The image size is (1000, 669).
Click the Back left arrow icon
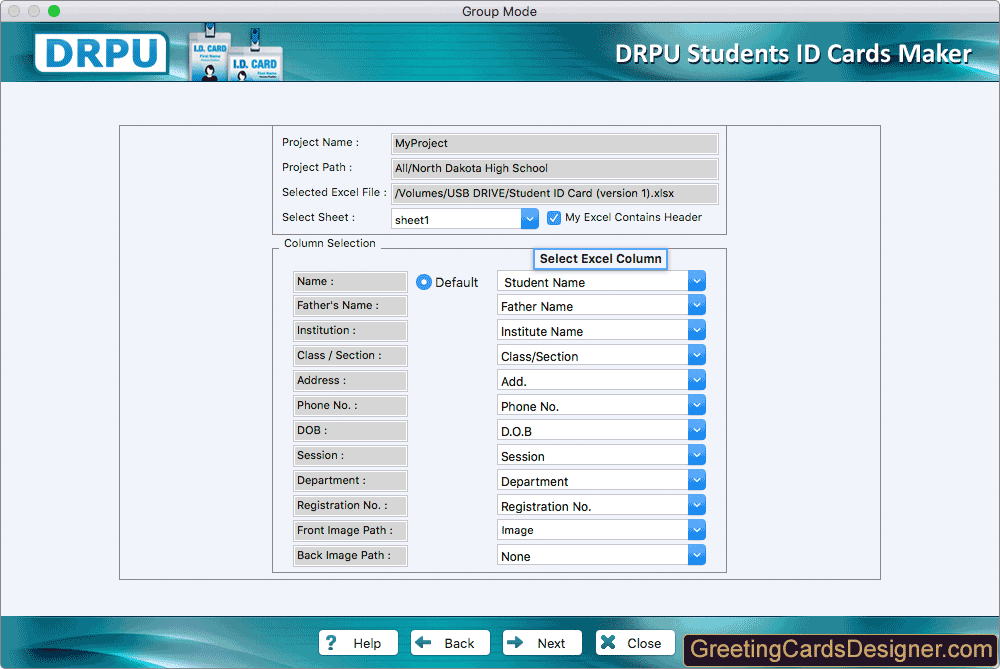423,642
